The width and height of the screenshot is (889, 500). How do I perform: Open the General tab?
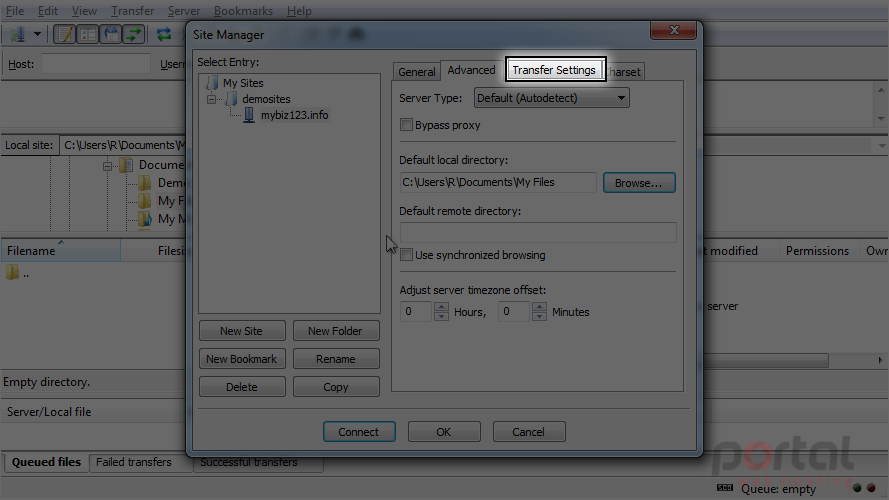(x=417, y=72)
